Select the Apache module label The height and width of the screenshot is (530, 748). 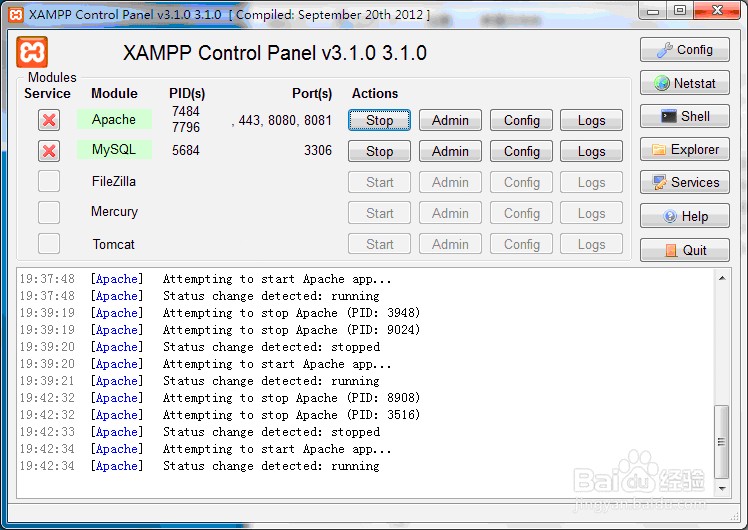[x=114, y=119]
